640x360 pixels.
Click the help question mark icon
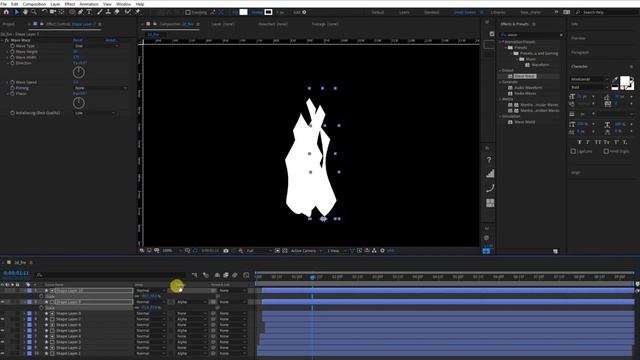pyautogui.click(x=489, y=160)
